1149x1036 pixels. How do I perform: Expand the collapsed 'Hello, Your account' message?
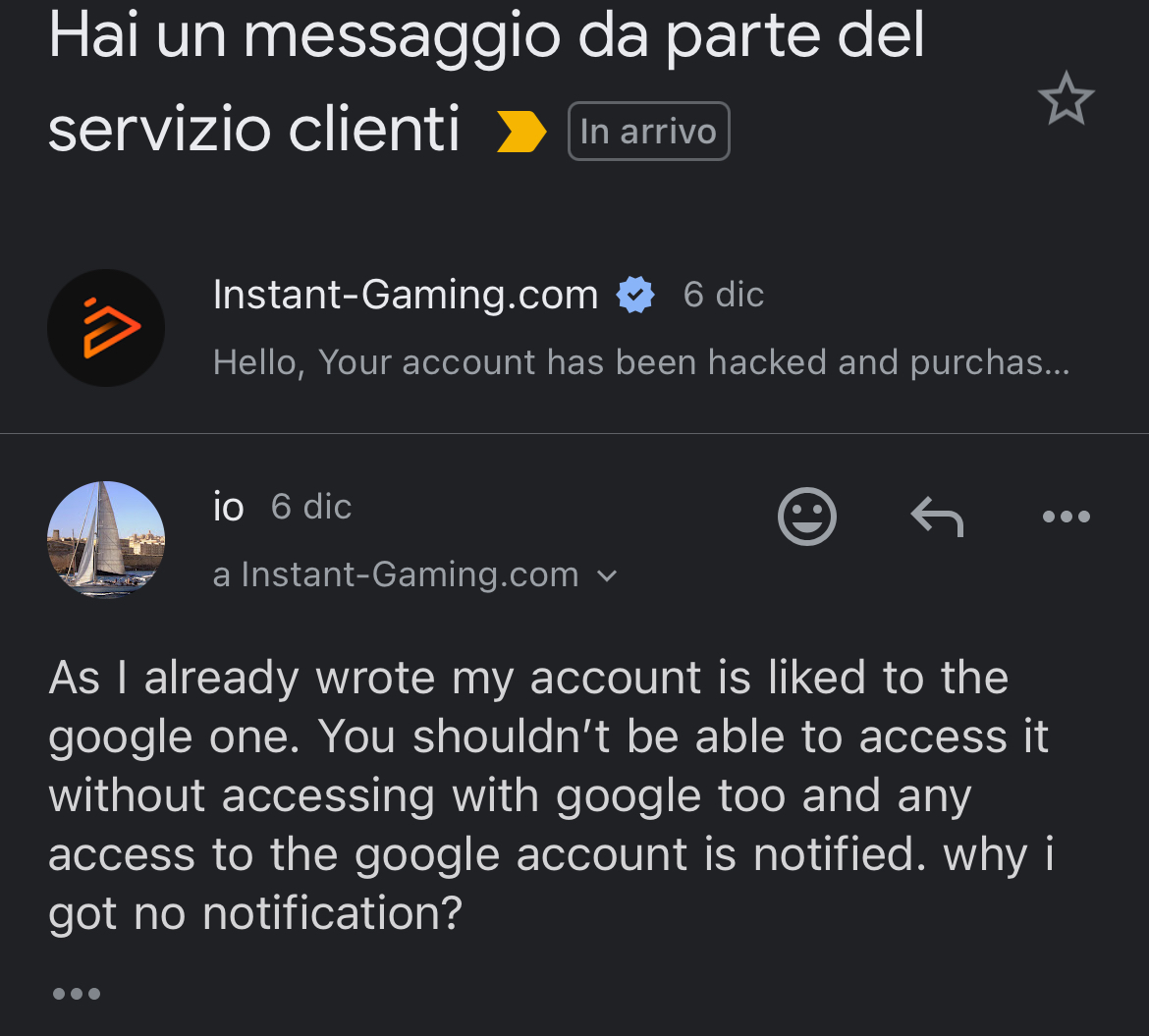coord(640,362)
